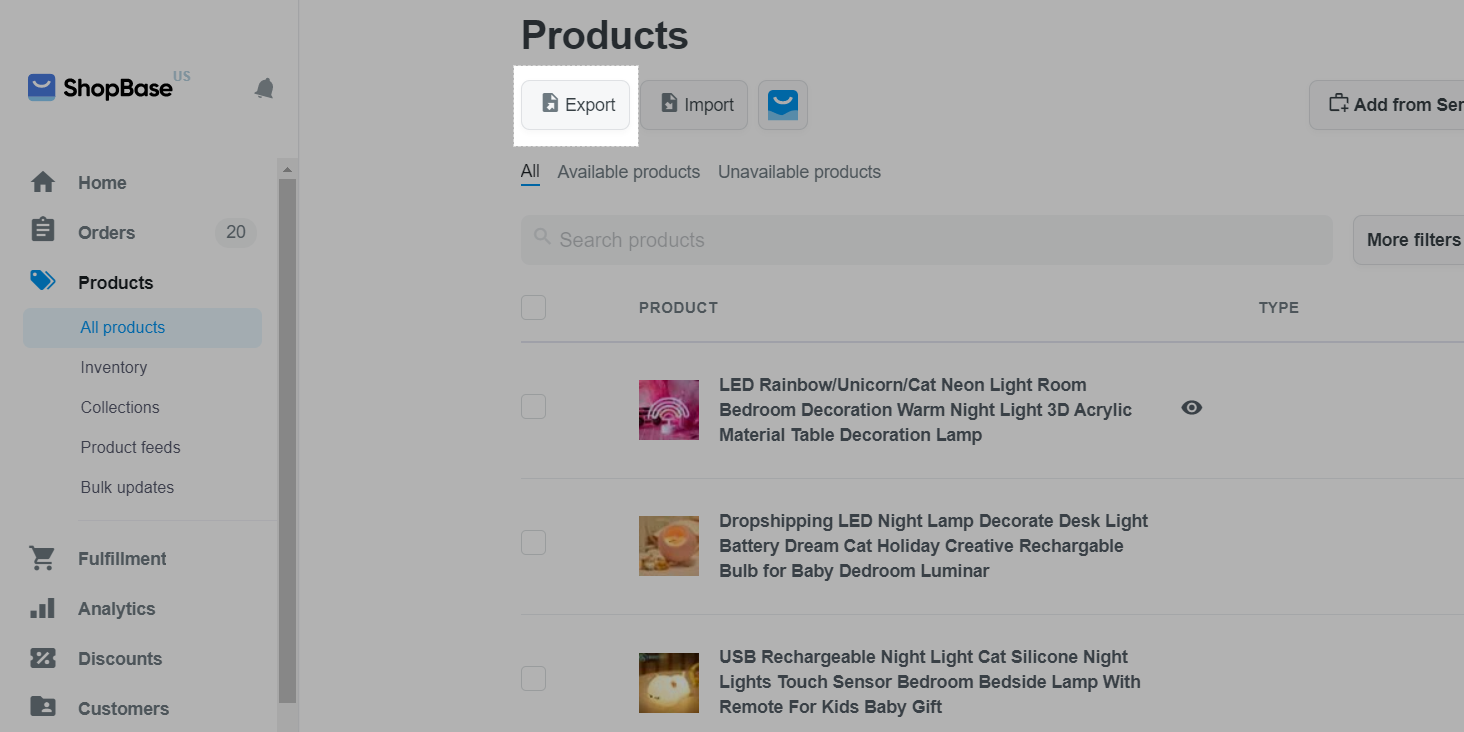The image size is (1464, 732).
Task: Click the Discounts percent icon
Action: click(43, 658)
